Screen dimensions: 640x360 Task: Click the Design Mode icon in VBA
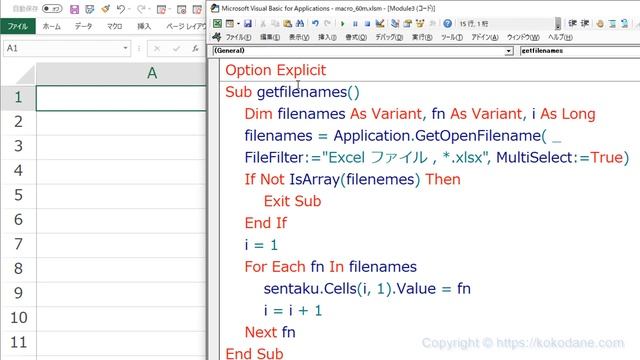coord(380,24)
